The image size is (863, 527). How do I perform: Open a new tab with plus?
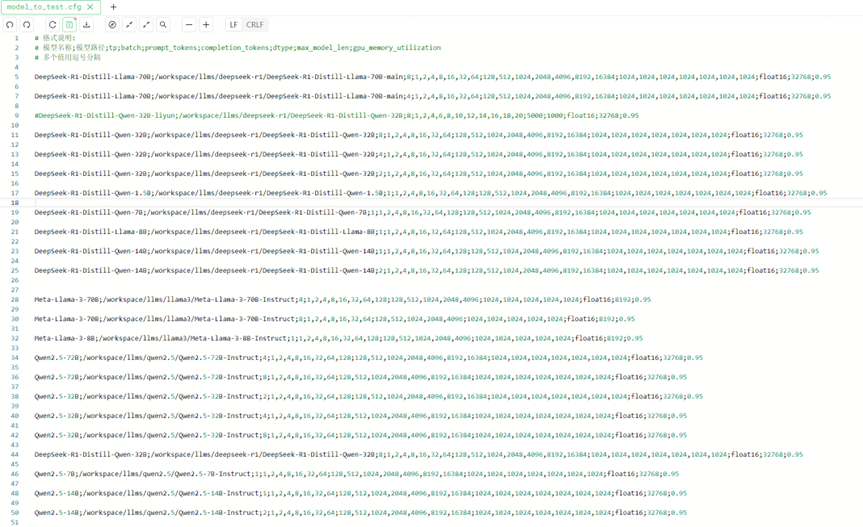point(113,7)
